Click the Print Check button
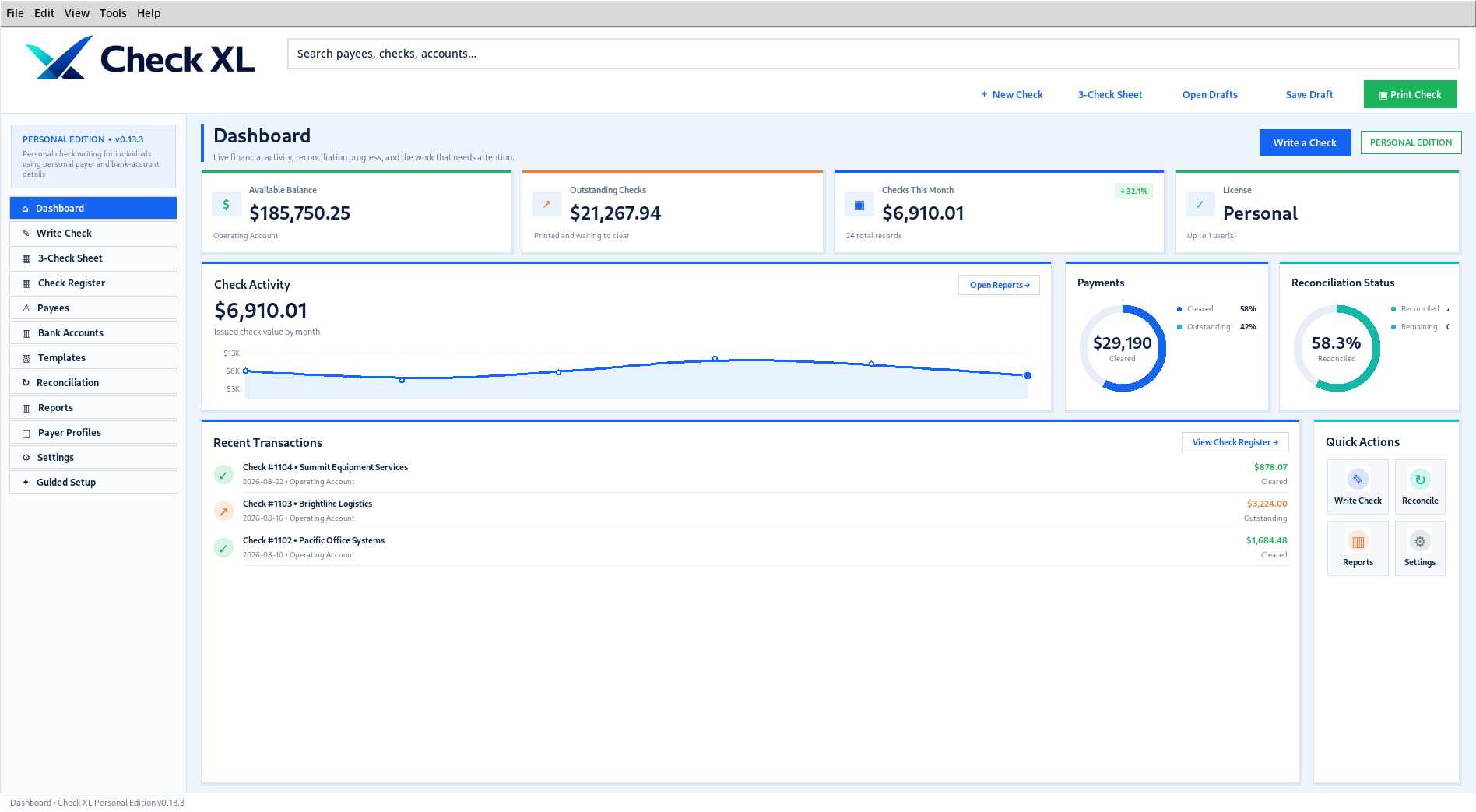Viewport: 1476px width, 812px height. click(x=1410, y=94)
